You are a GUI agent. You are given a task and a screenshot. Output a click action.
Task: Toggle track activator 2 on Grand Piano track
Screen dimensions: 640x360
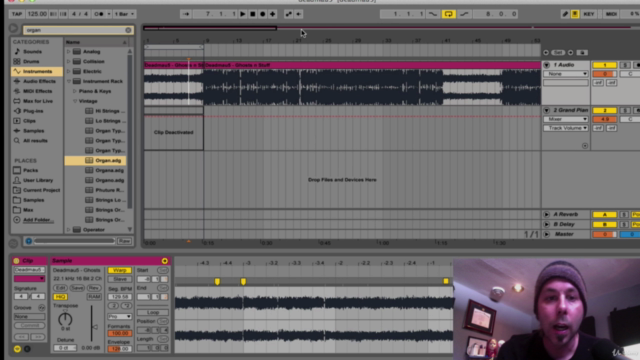tap(604, 110)
